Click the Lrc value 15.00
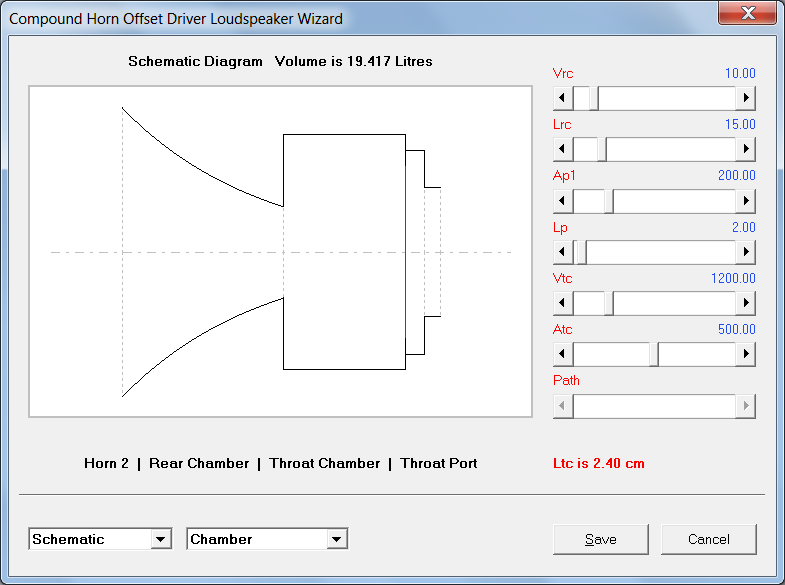Image resolution: width=785 pixels, height=585 pixels. 740,124
